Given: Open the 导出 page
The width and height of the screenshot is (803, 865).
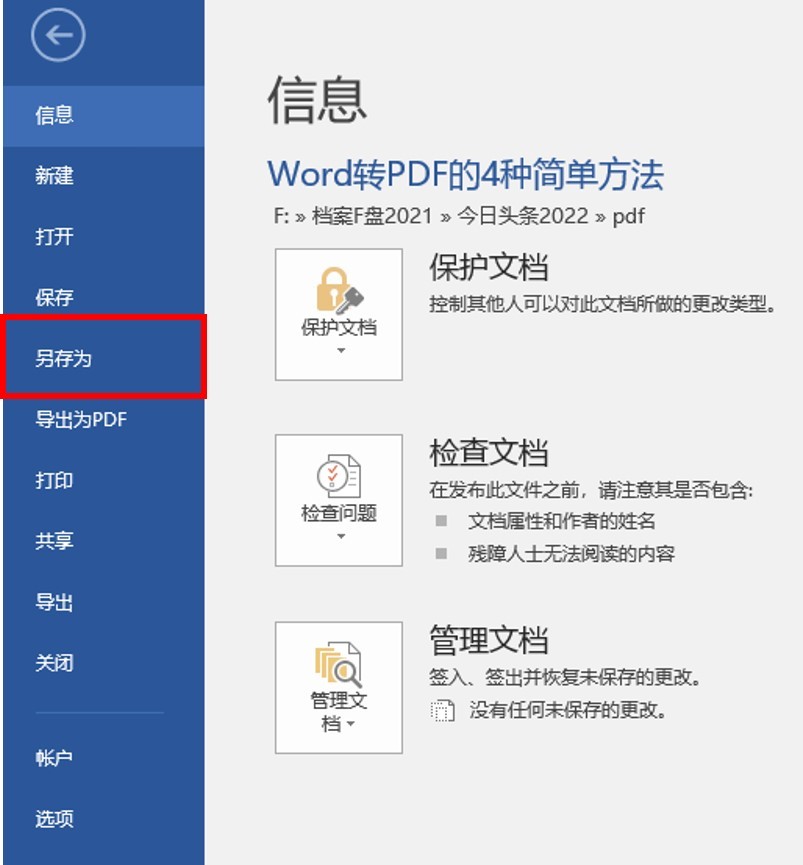Looking at the screenshot, I should (x=54, y=602).
